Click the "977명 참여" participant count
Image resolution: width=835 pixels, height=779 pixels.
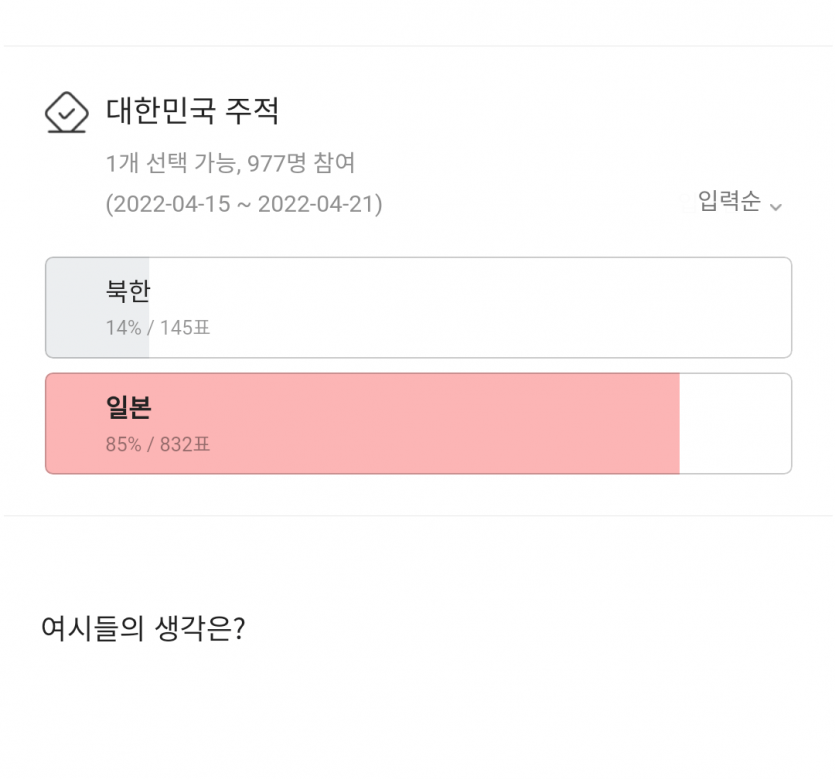click(302, 163)
